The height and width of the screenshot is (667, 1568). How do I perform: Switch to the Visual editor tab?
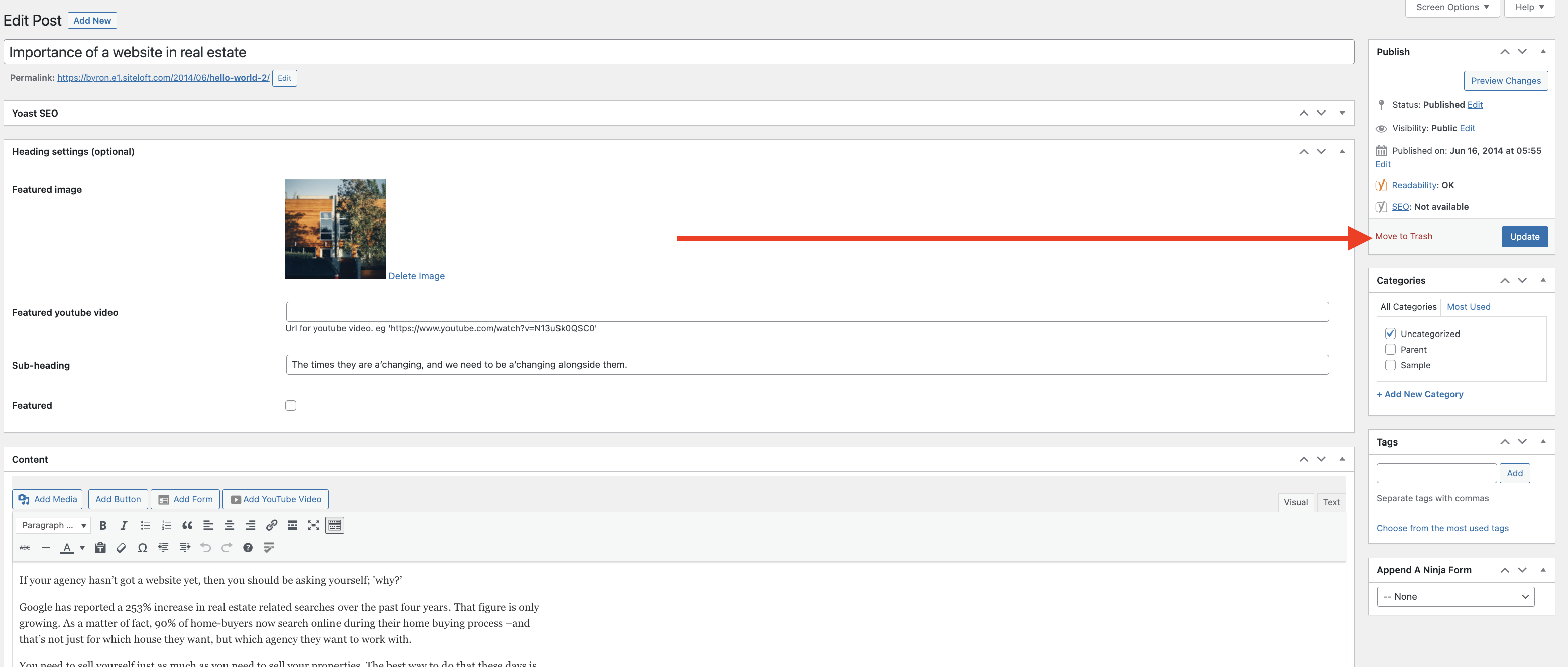click(x=1295, y=502)
